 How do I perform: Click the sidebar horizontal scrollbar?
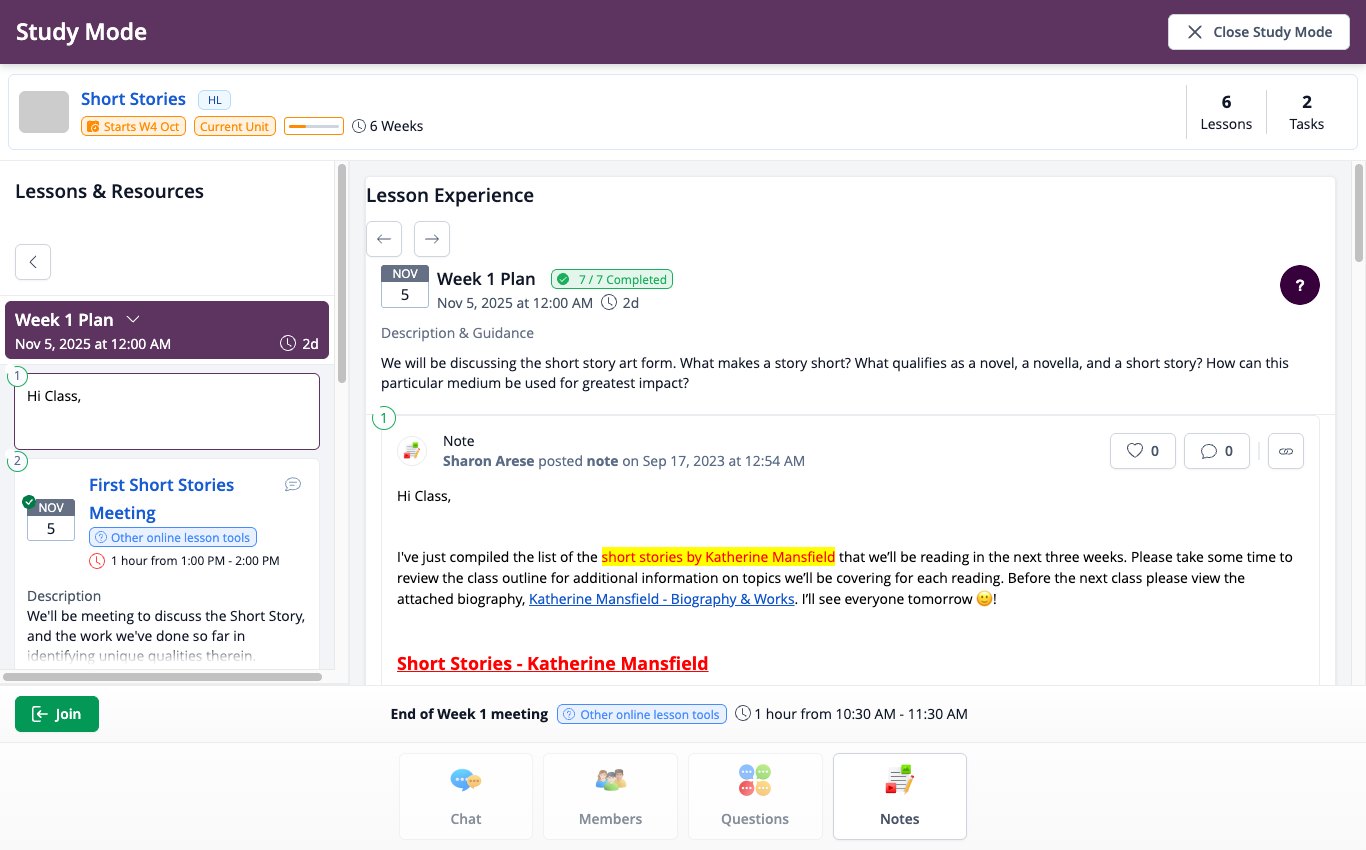tap(163, 677)
